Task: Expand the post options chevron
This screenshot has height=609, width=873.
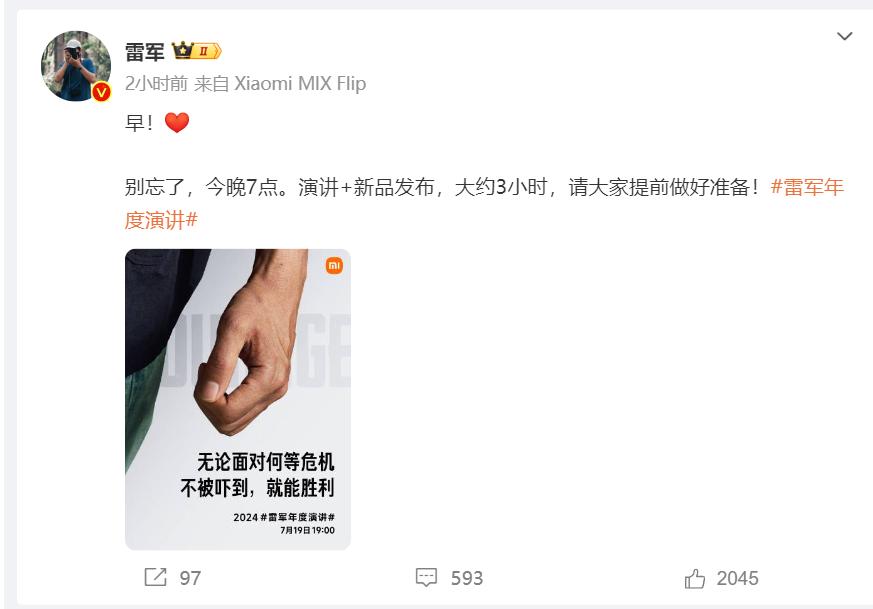Action: pos(845,36)
